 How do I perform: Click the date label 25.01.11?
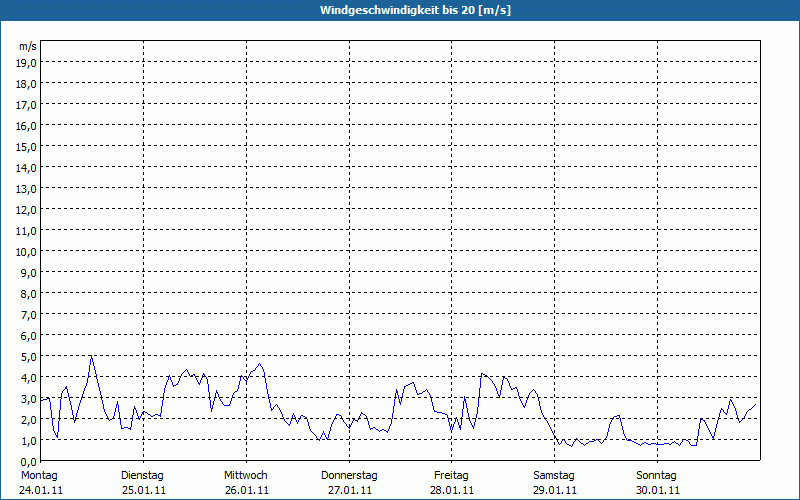tap(144, 491)
